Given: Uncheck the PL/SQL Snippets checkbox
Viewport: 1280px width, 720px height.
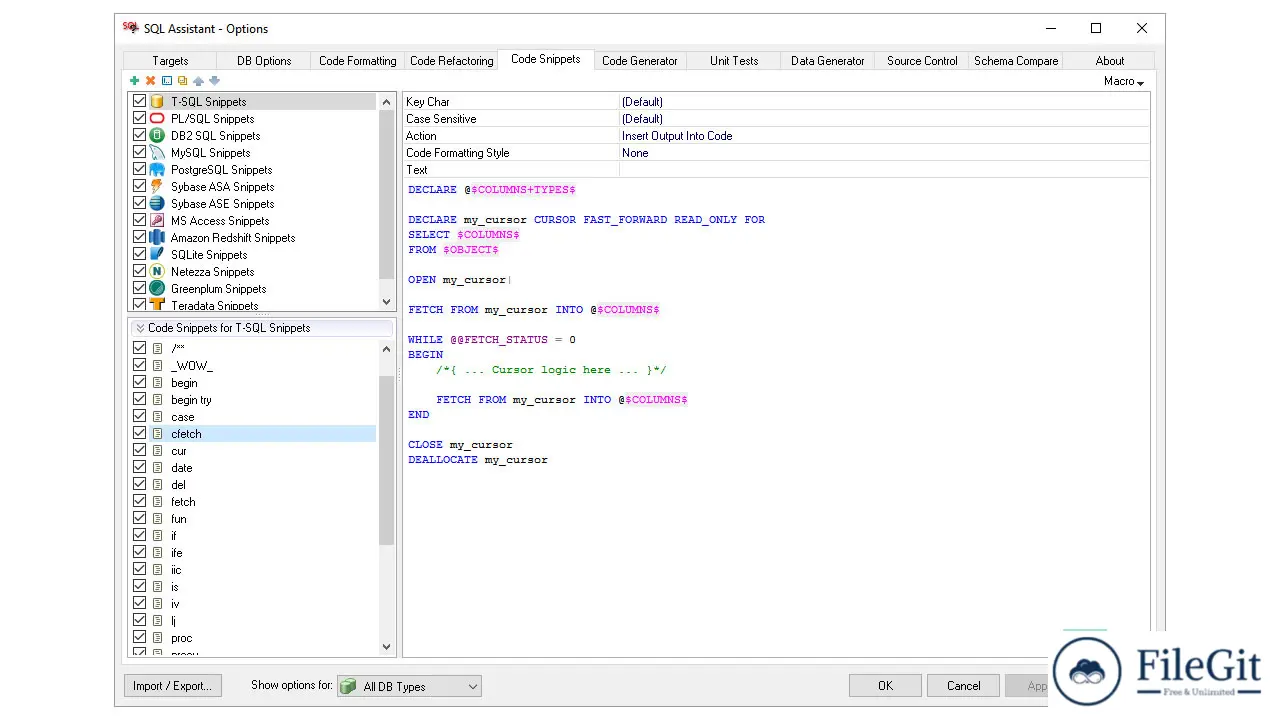Looking at the screenshot, I should (140, 119).
